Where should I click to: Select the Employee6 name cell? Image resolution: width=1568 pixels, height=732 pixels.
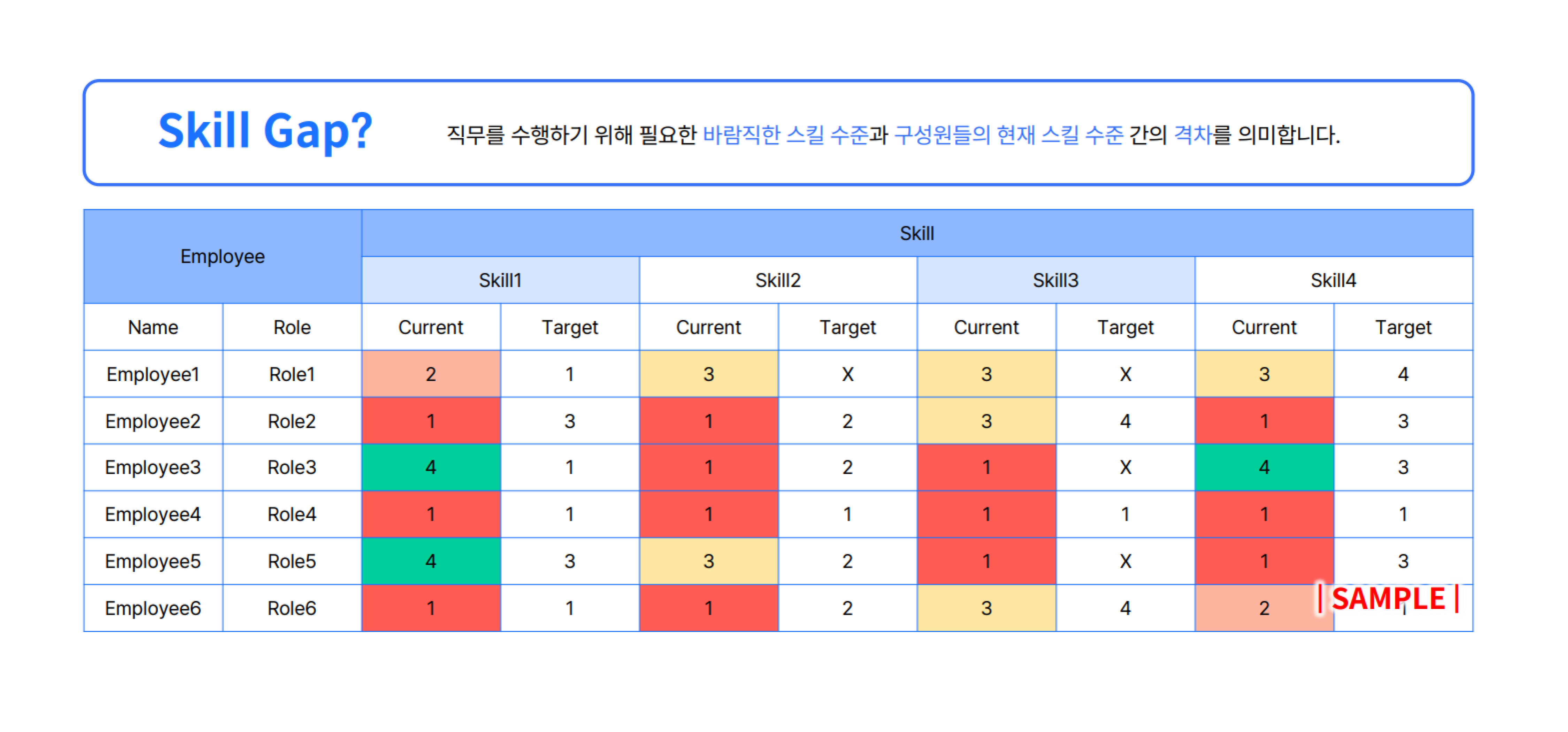152,607
